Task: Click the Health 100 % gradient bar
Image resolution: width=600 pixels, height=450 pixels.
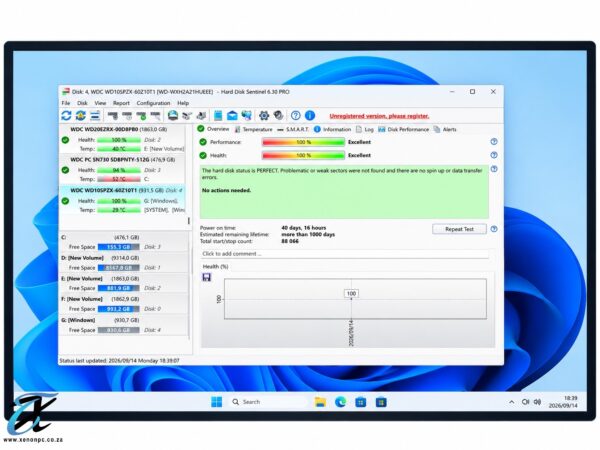Action: pos(303,155)
